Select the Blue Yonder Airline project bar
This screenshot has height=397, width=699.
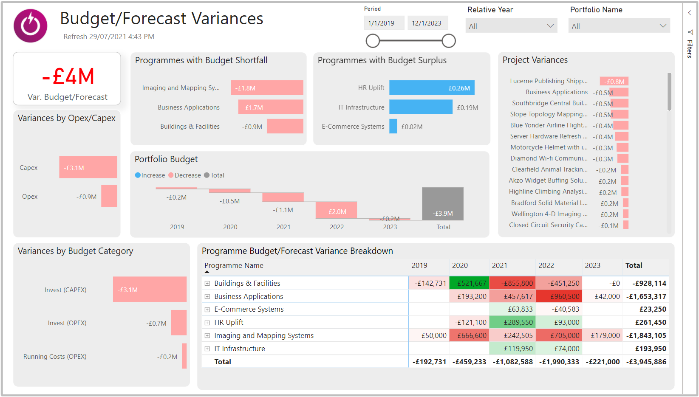pyautogui.click(x=621, y=126)
